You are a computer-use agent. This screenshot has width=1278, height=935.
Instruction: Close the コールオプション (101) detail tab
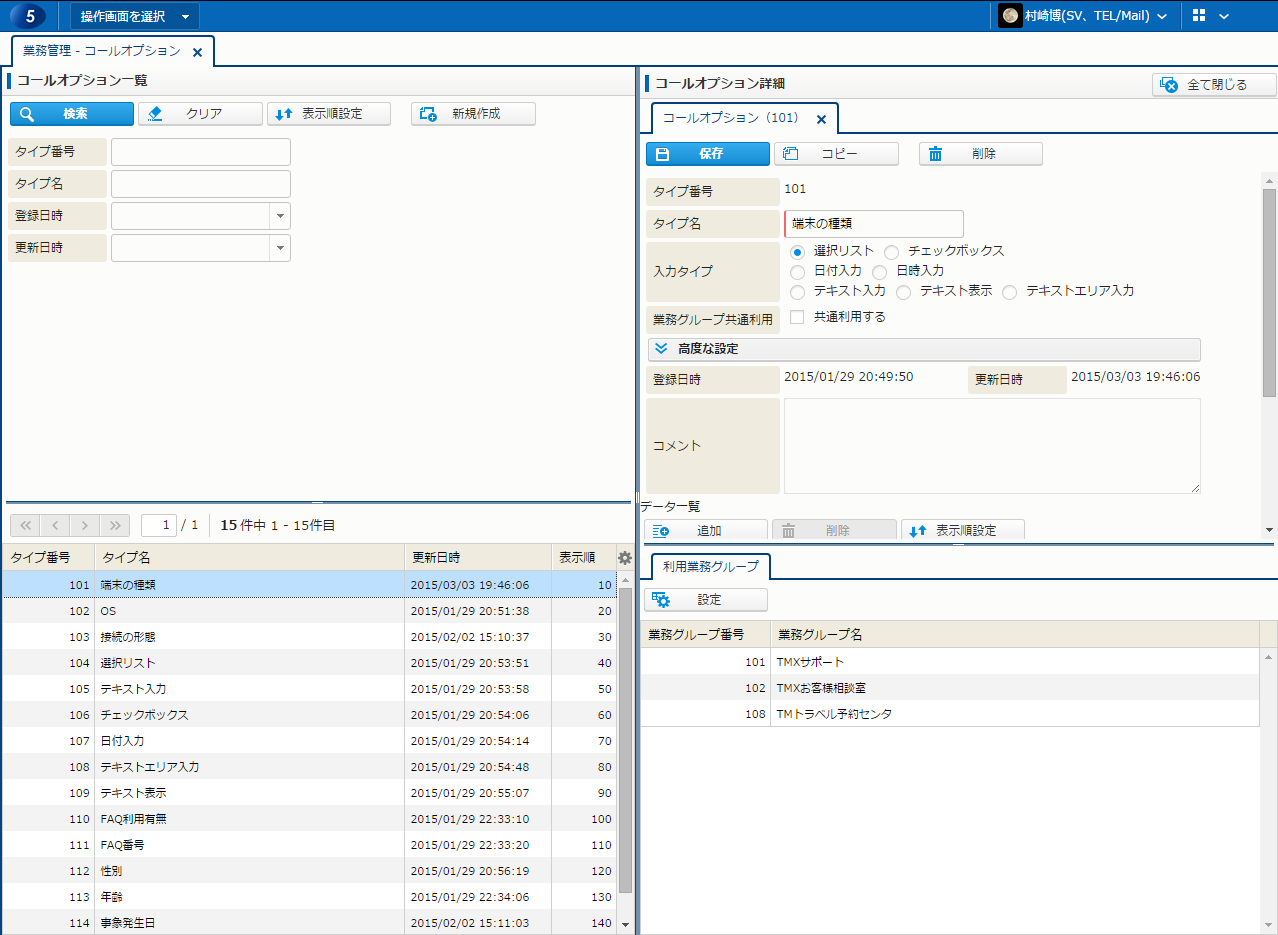pos(821,119)
